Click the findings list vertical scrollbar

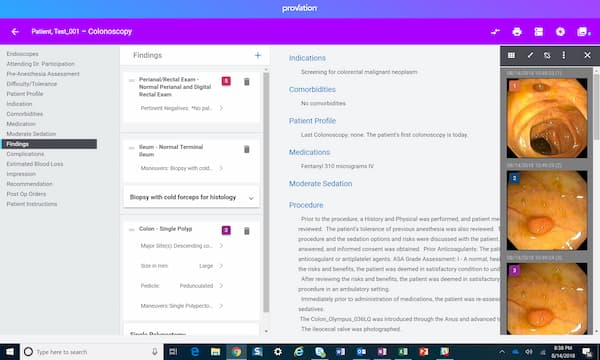point(266,192)
